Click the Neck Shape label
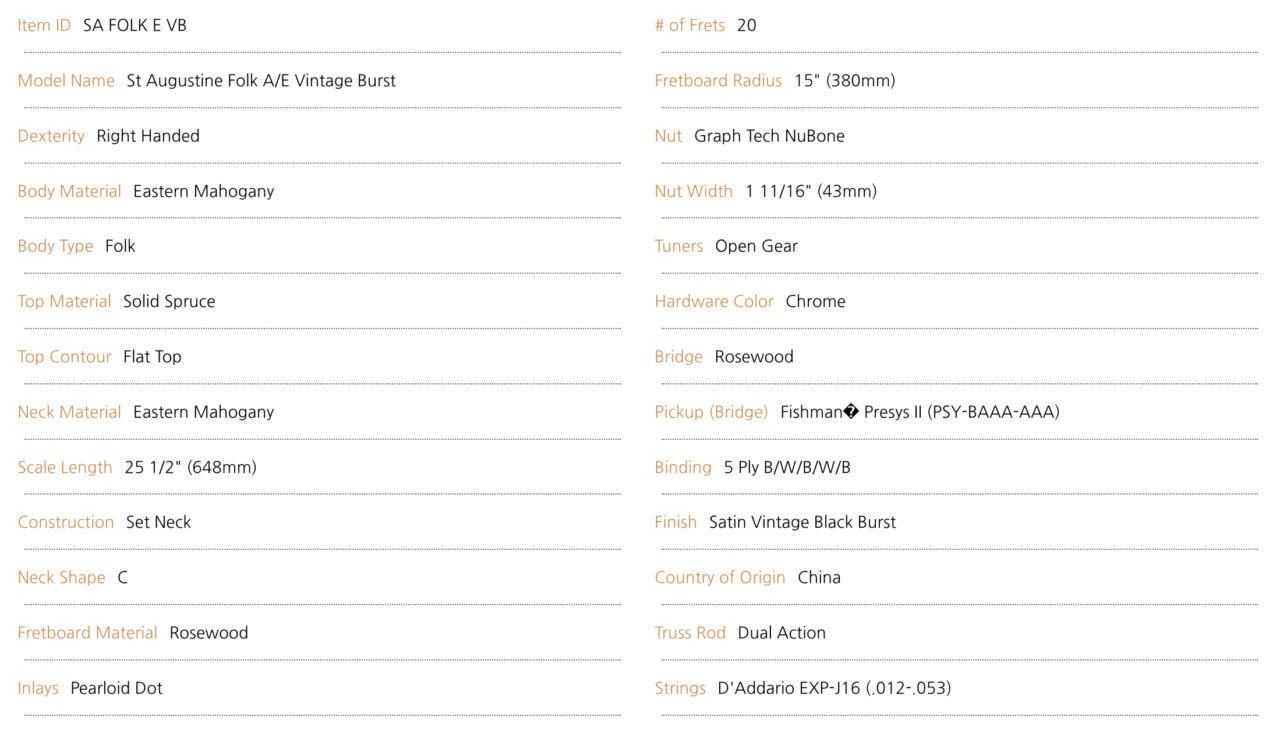The height and width of the screenshot is (738, 1280). [x=61, y=577]
